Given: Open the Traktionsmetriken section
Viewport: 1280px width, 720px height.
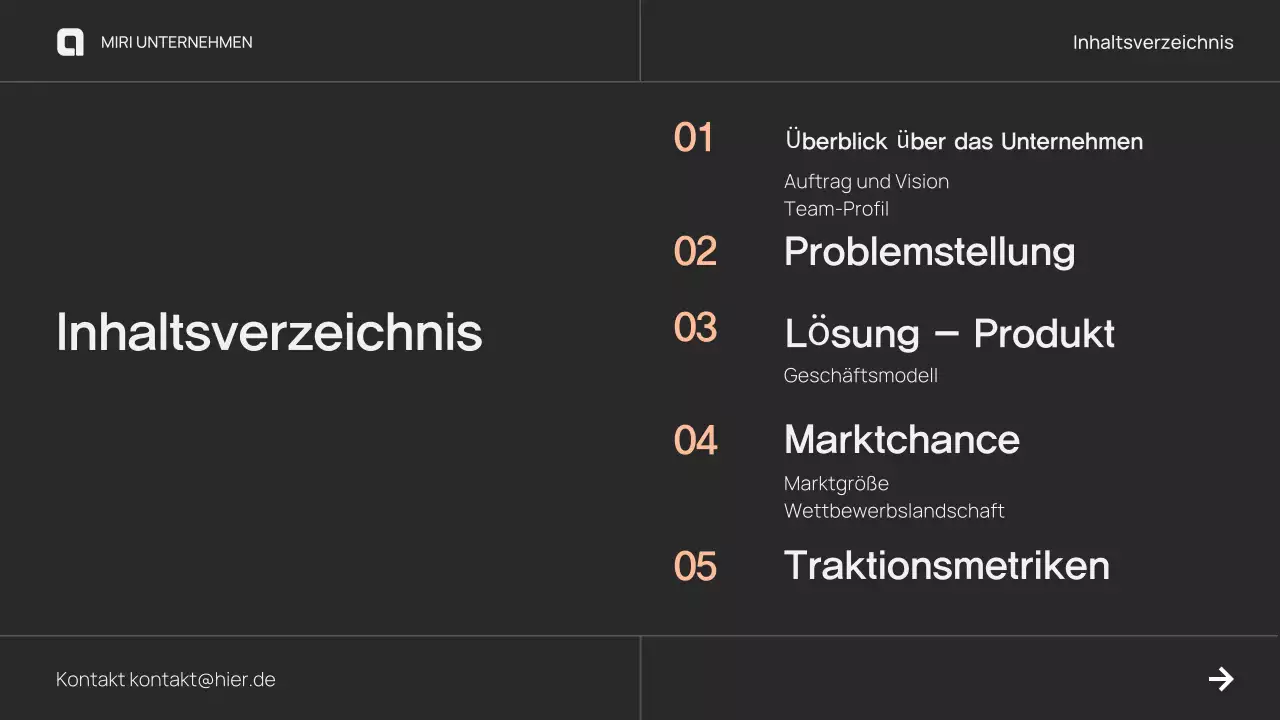Looking at the screenshot, I should pos(946,566).
